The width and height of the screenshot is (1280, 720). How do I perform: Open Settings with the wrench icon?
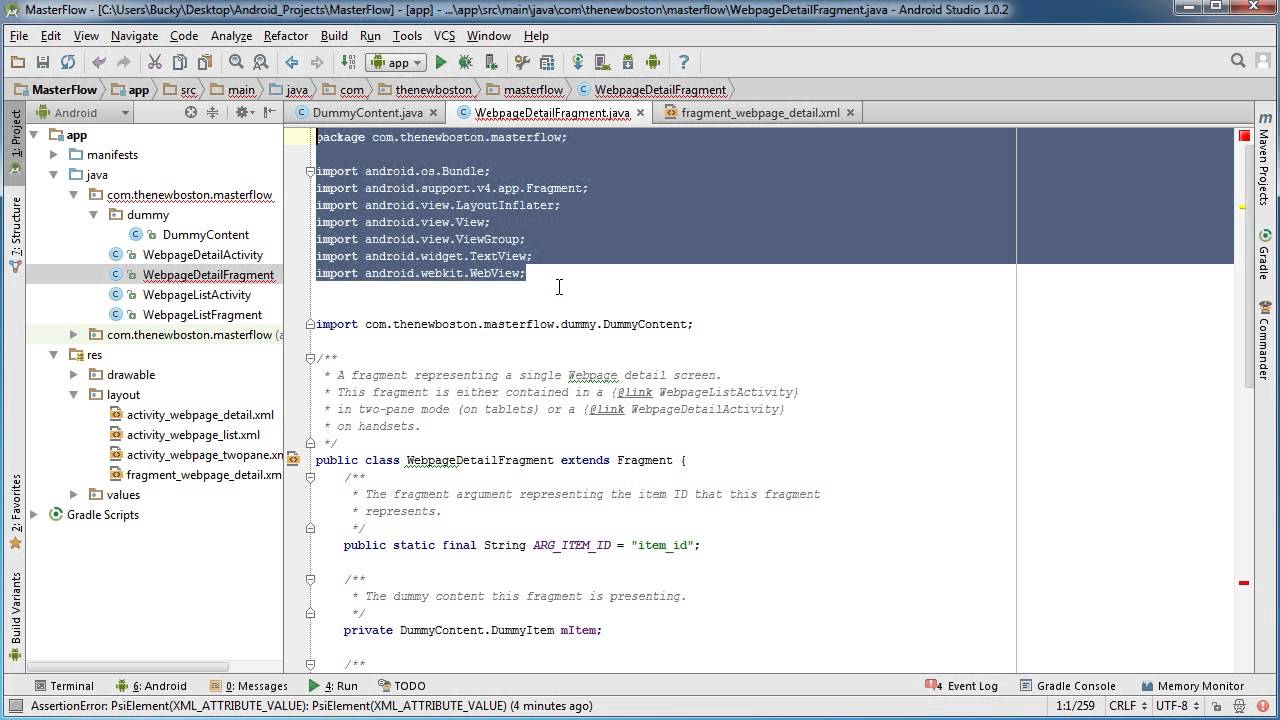click(522, 62)
